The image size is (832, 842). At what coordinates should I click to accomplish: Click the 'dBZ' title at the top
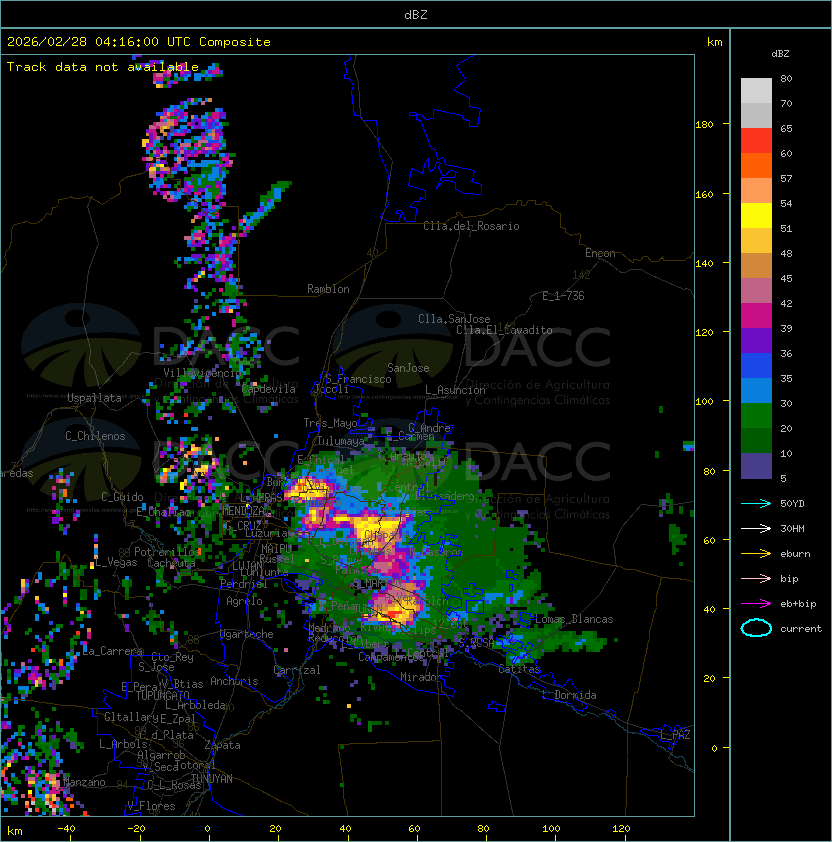pyautogui.click(x=416, y=14)
